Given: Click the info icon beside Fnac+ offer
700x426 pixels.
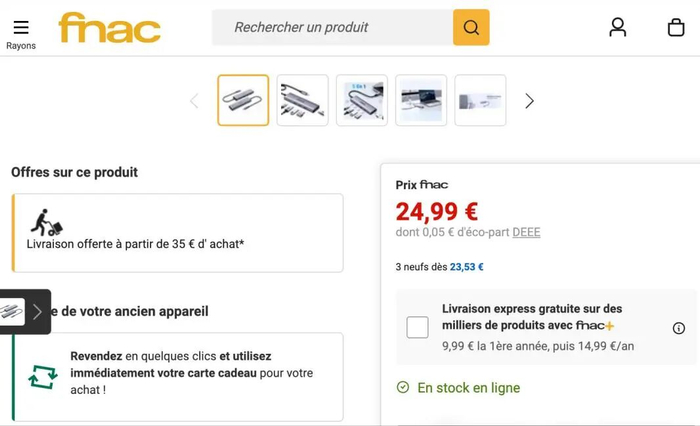Looking at the screenshot, I should click(x=679, y=328).
